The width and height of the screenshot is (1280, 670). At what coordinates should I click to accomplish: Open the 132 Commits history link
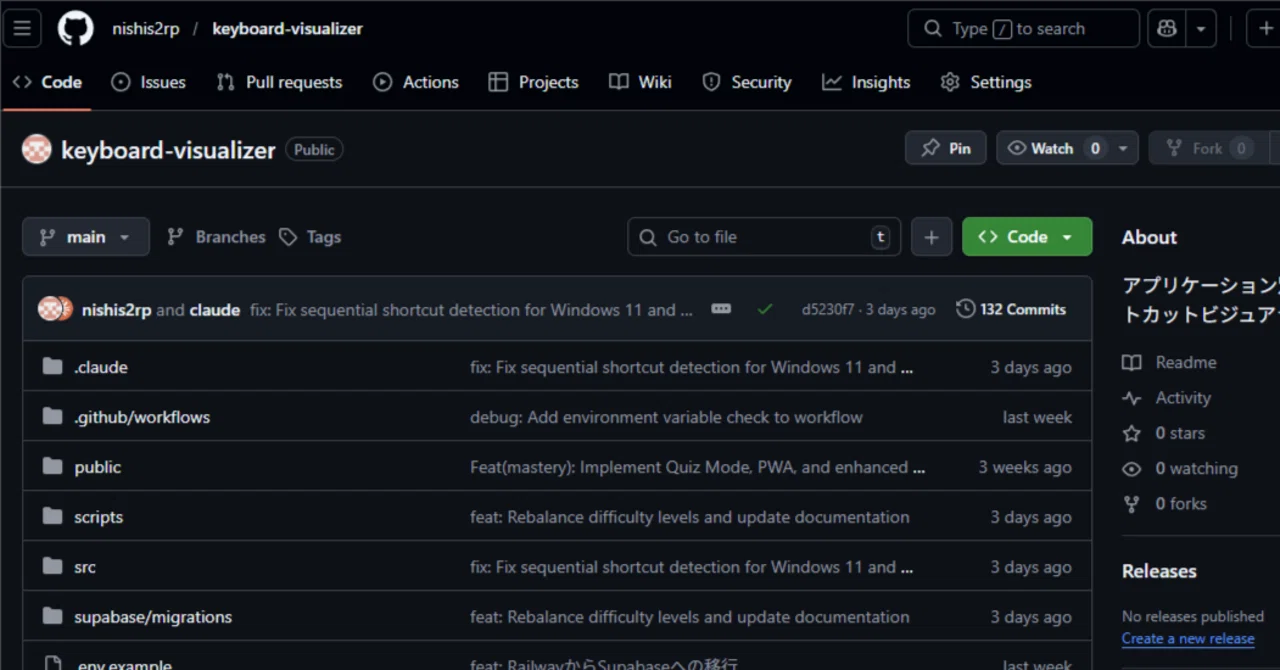click(1011, 309)
